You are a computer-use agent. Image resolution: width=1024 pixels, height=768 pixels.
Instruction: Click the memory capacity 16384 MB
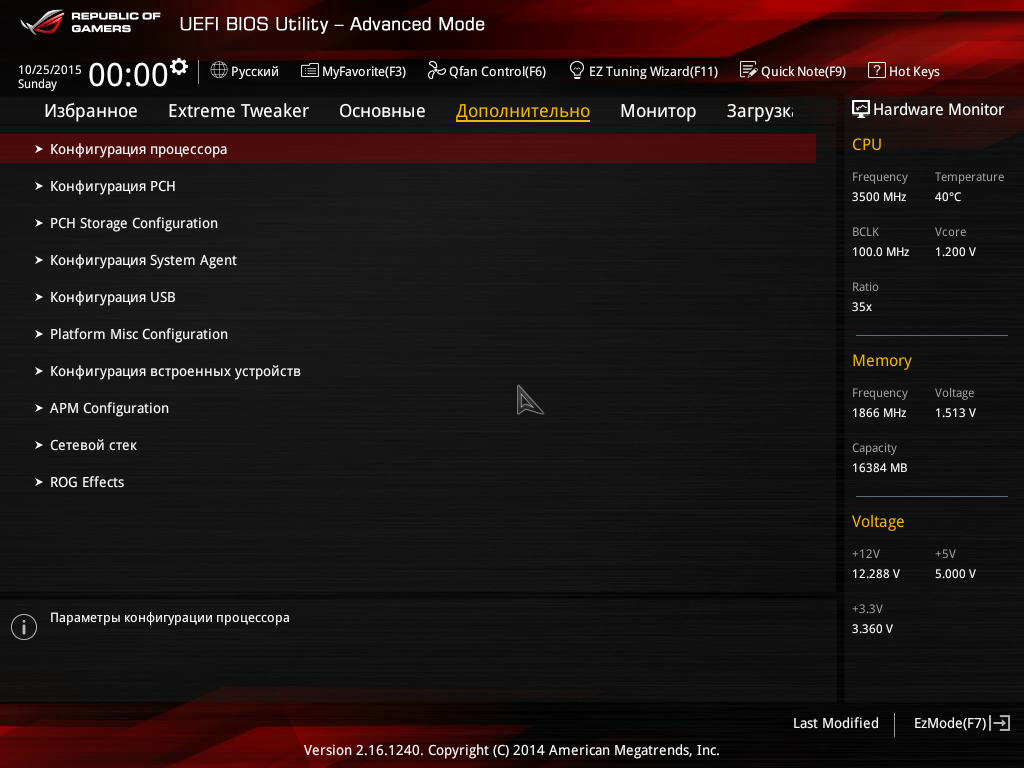coord(879,468)
